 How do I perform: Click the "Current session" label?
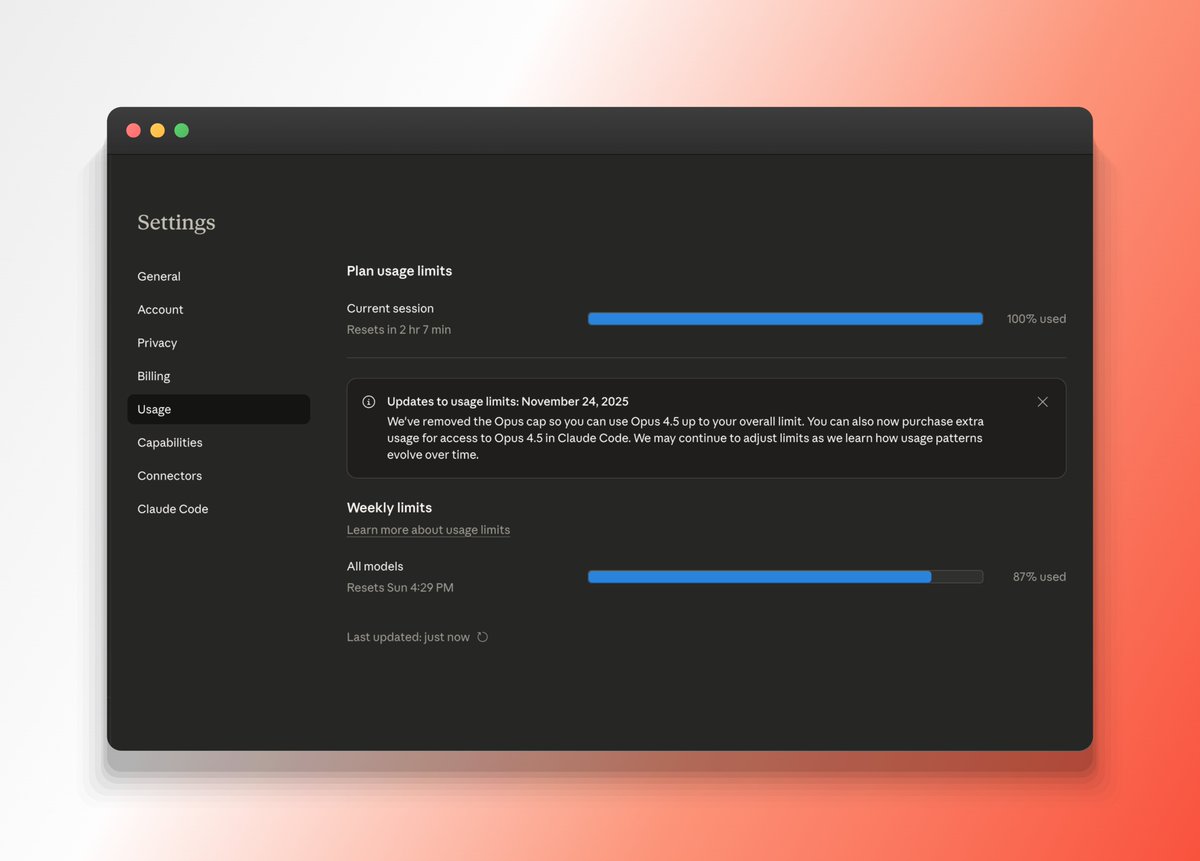[390, 309]
